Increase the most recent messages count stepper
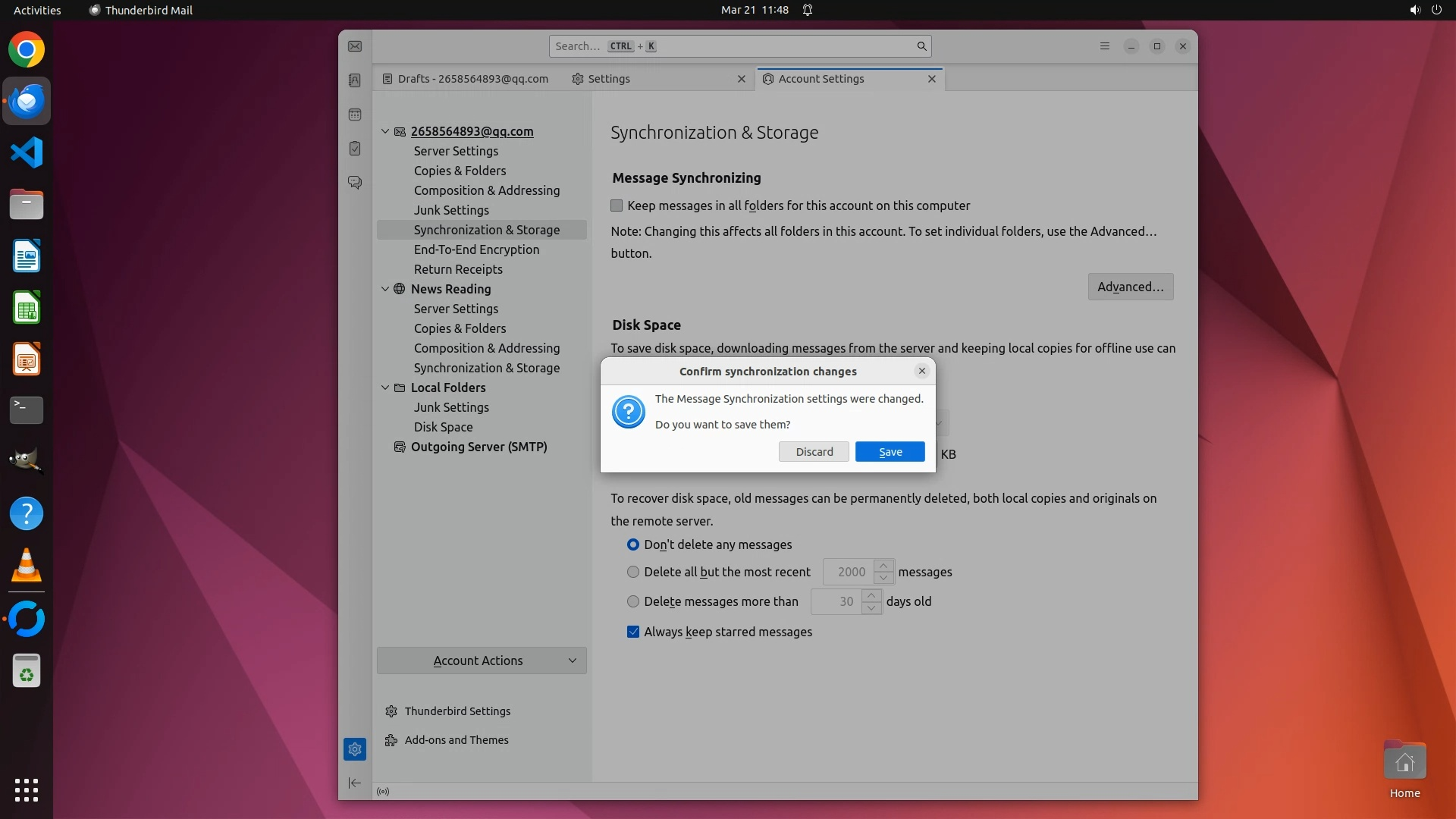Image resolution: width=1456 pixels, height=819 pixels. click(883, 566)
